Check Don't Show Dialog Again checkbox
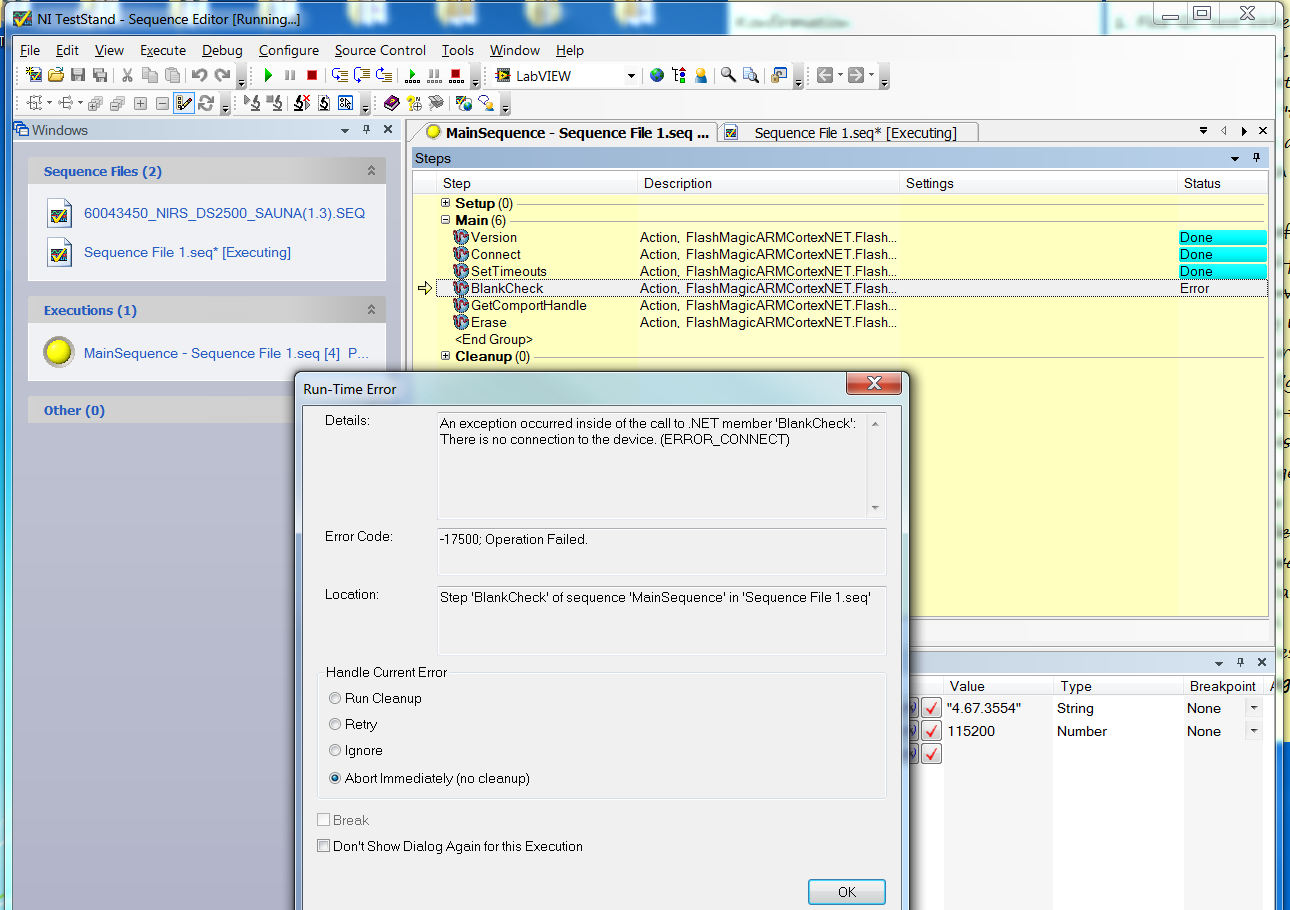 click(x=323, y=846)
